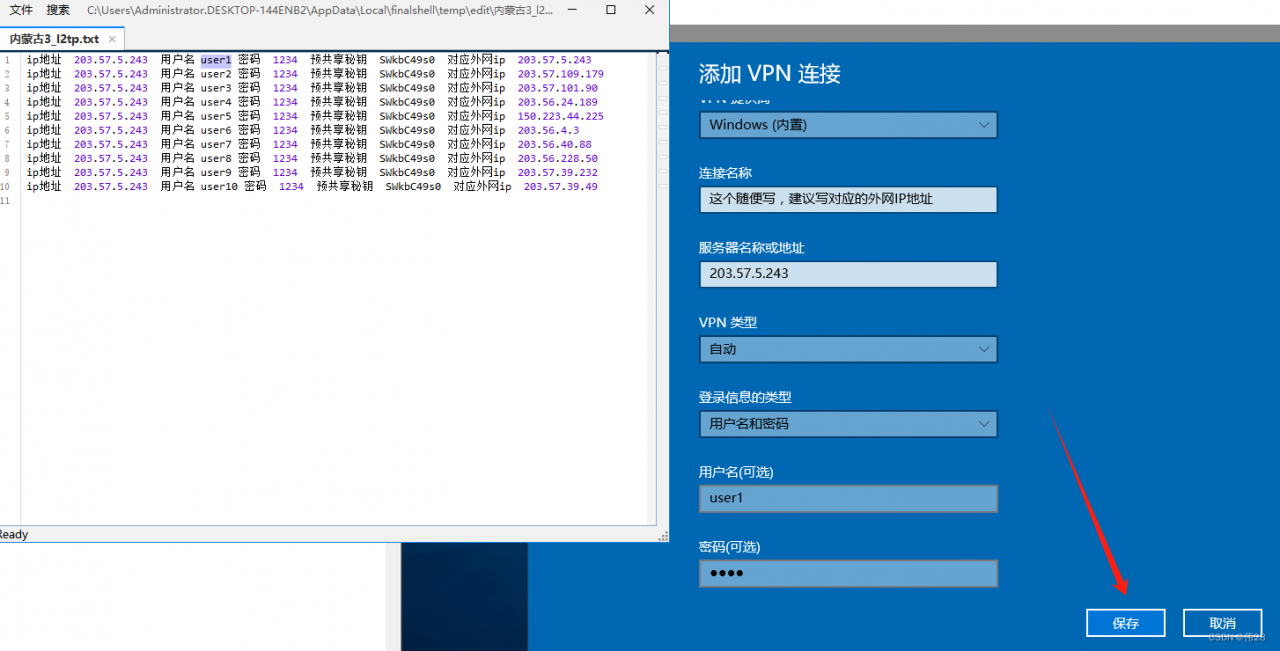Click the highlighted user1 text in line 1
The height and width of the screenshot is (651, 1280).
click(215, 60)
